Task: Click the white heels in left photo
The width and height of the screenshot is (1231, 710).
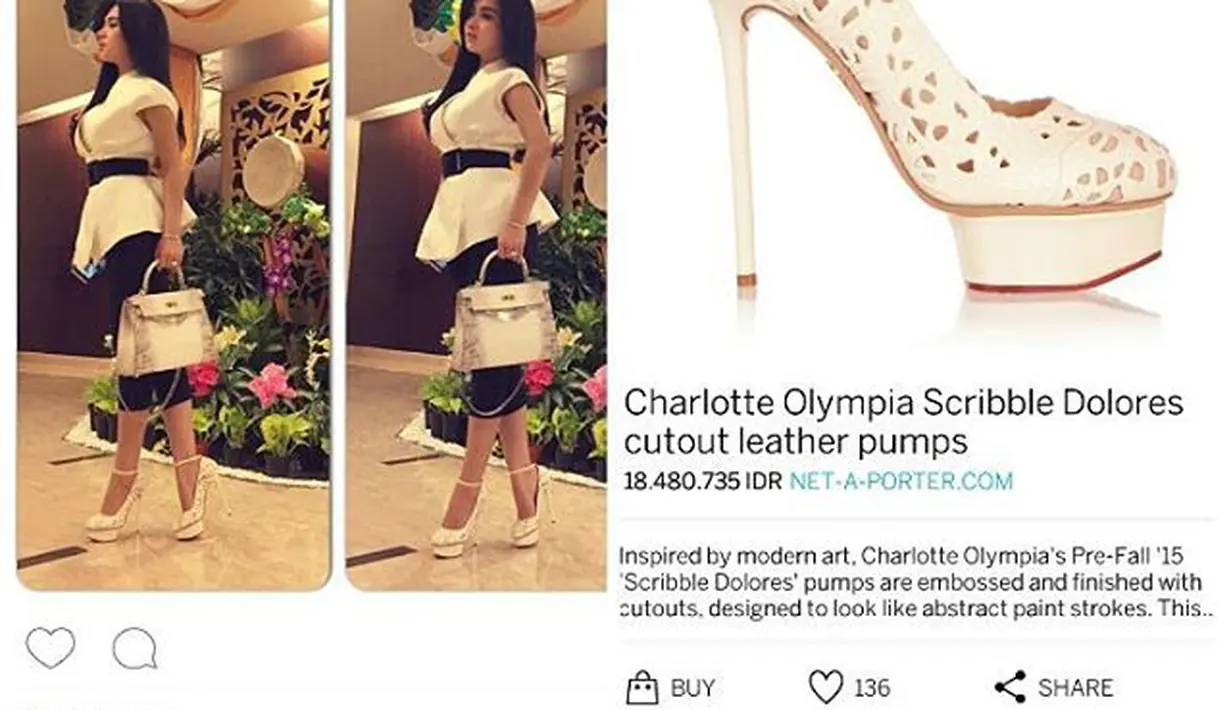Action: click(150, 505)
